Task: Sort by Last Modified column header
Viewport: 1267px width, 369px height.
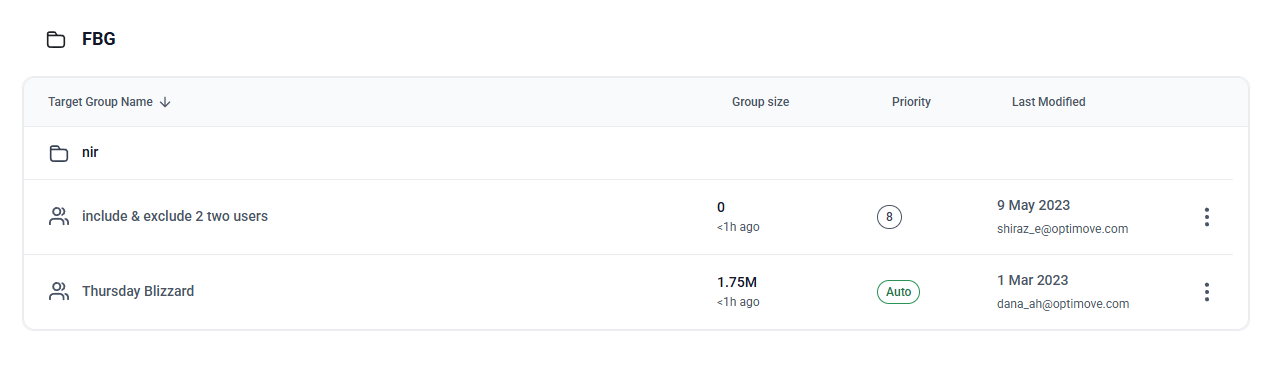Action: point(1048,102)
